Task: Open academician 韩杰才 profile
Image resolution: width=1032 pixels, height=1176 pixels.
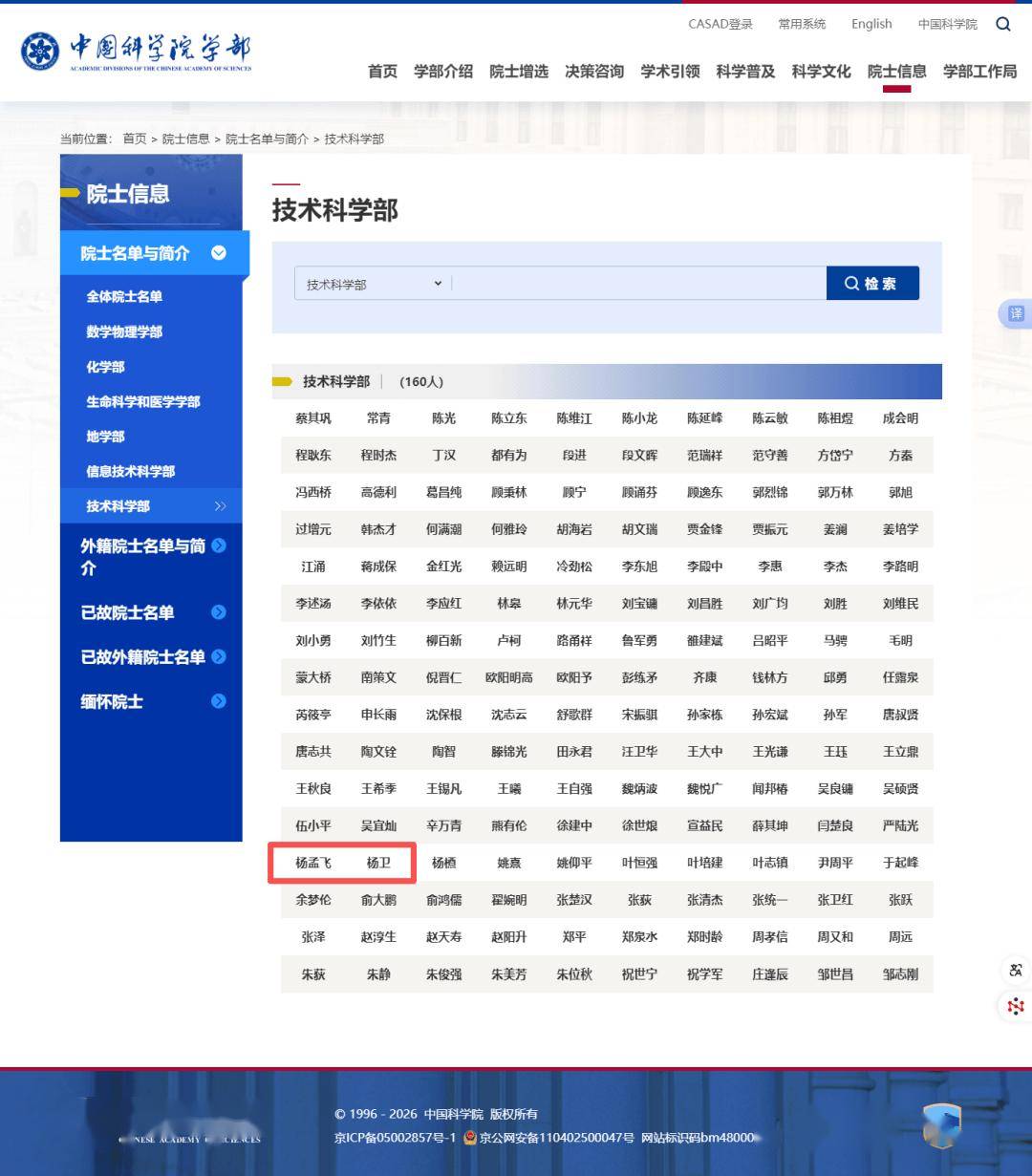Action: [378, 529]
